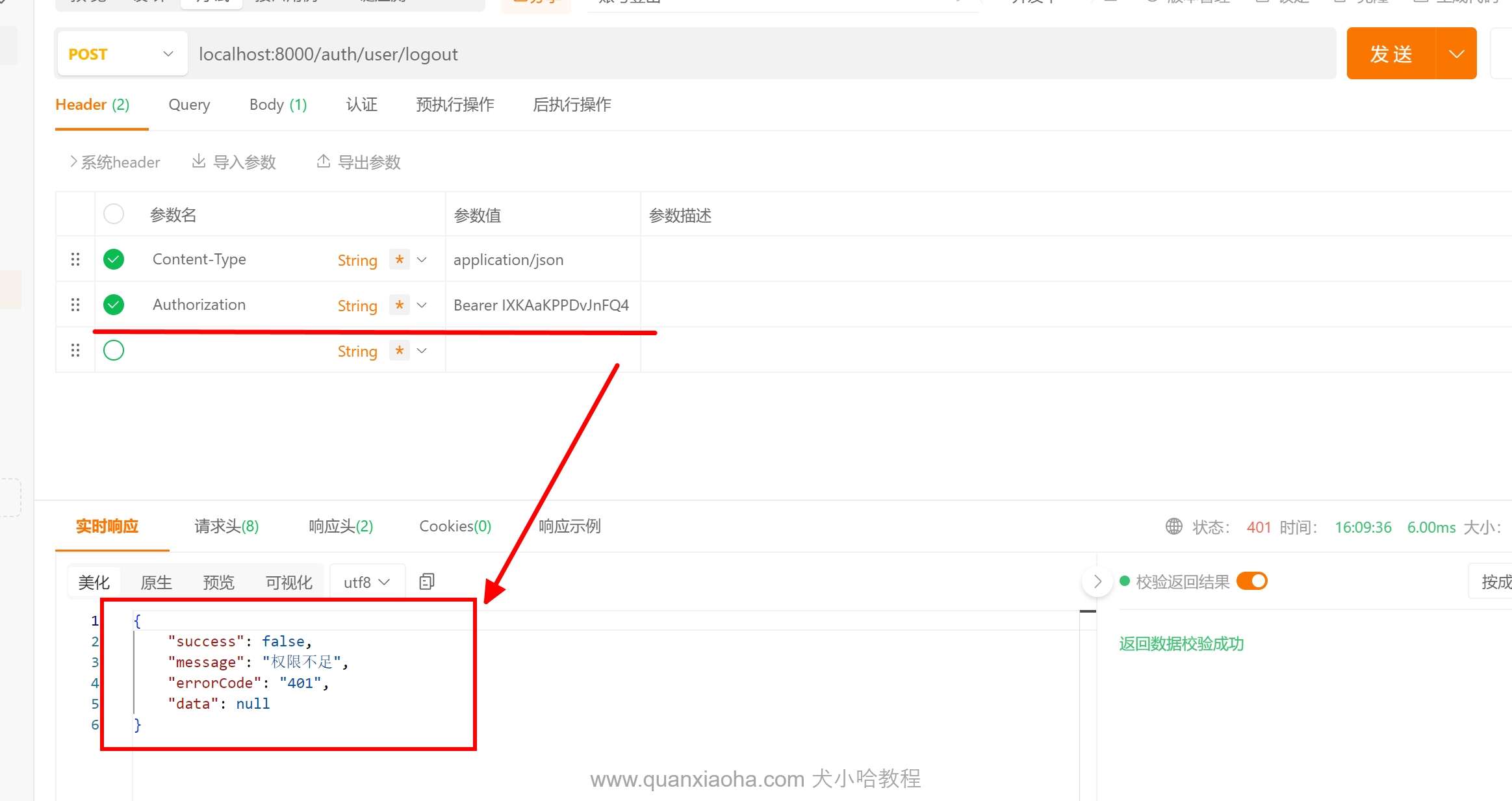Screen dimensions: 1512x801
Task: Click the import parameters download icon
Action: [x=199, y=161]
